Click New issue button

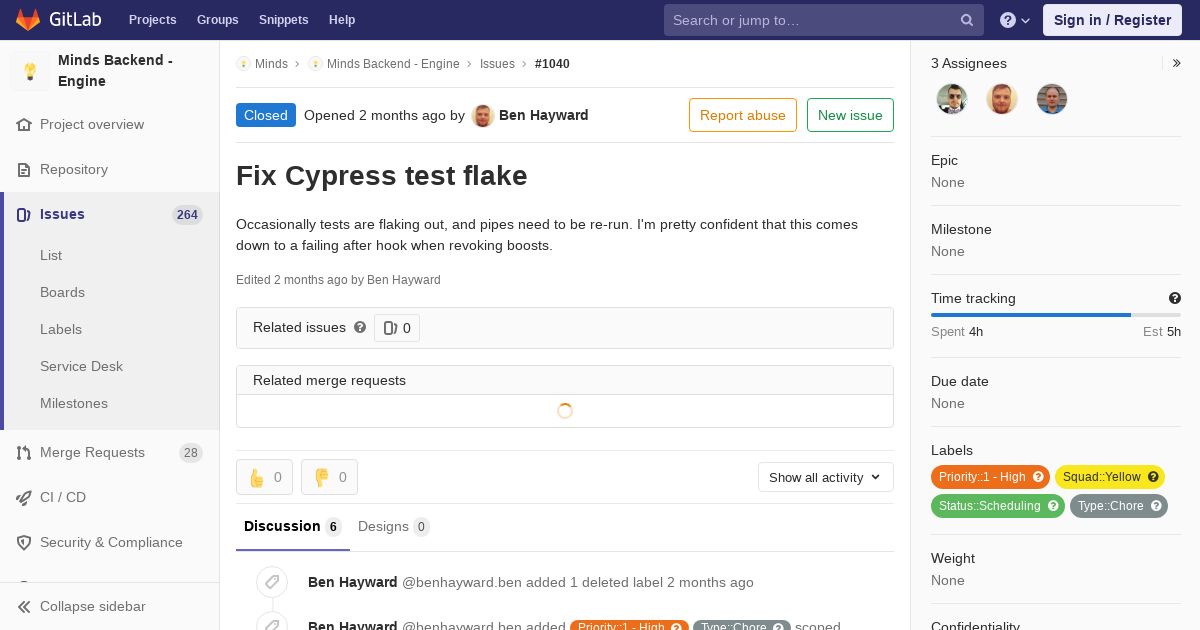point(850,115)
